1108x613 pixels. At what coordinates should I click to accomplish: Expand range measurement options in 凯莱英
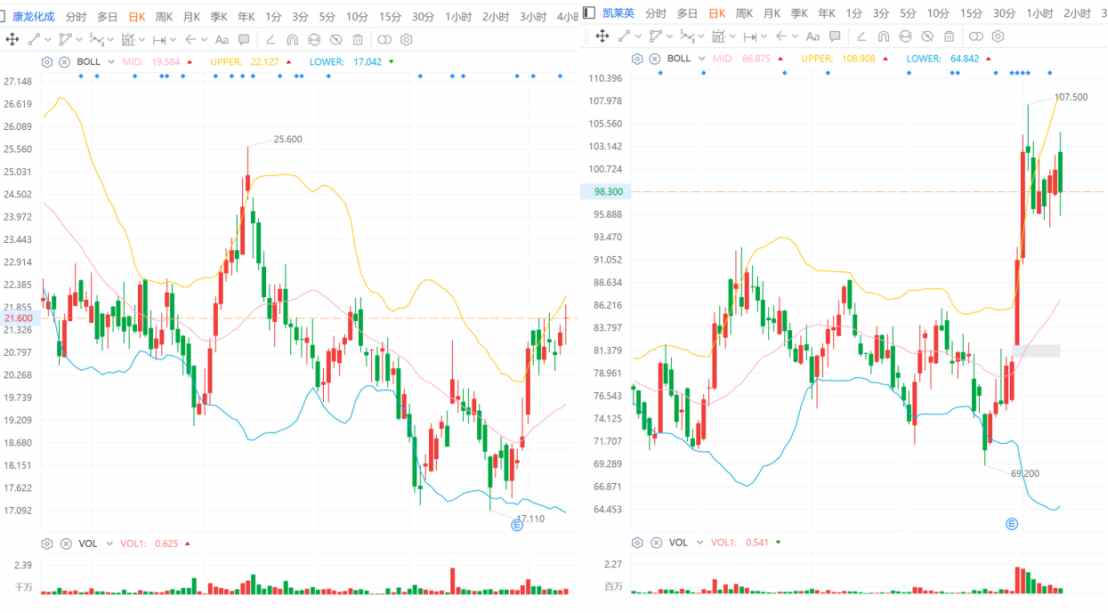tap(764, 36)
